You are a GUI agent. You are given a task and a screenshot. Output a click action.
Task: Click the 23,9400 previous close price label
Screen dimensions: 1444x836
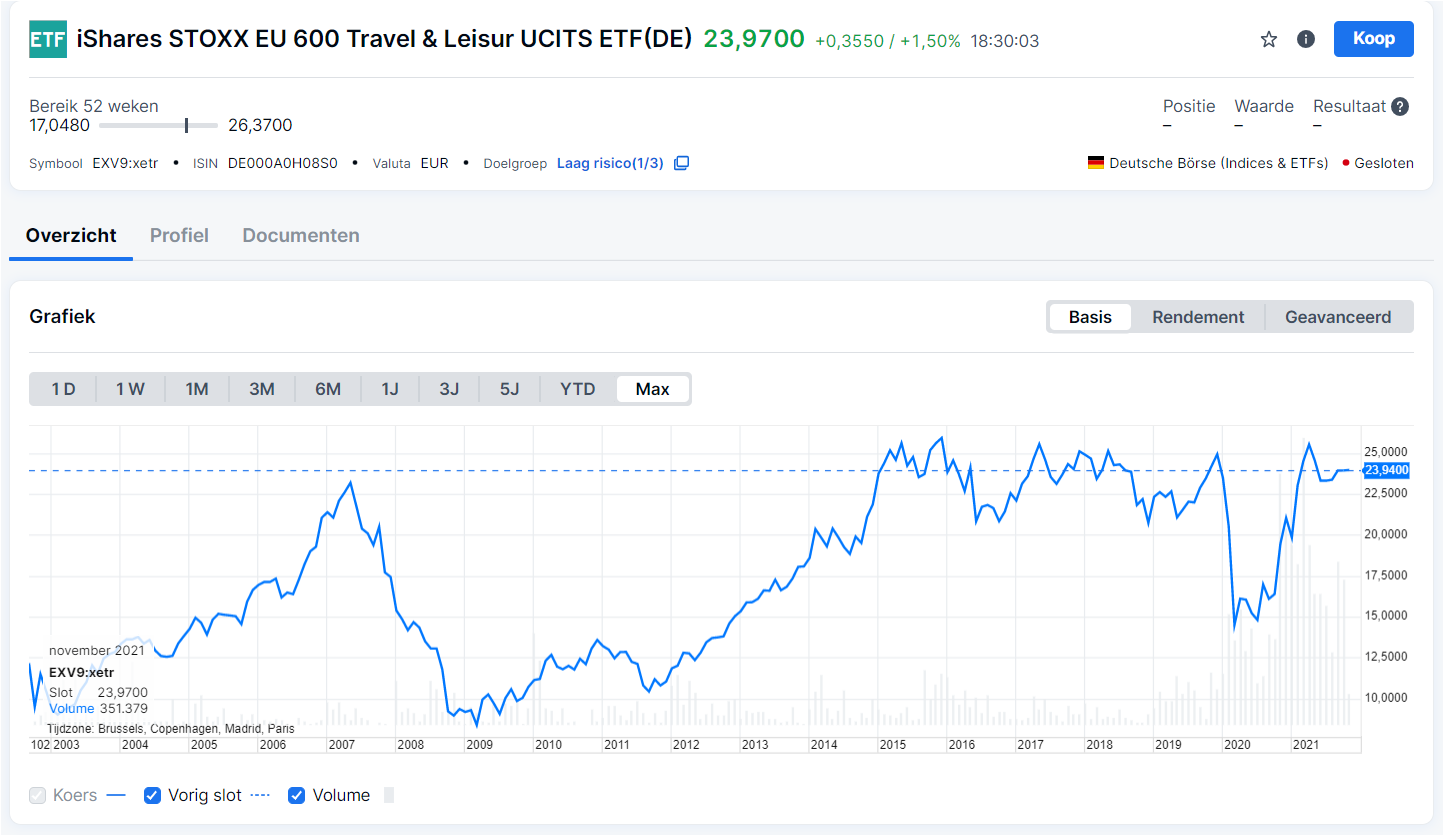click(x=1386, y=470)
